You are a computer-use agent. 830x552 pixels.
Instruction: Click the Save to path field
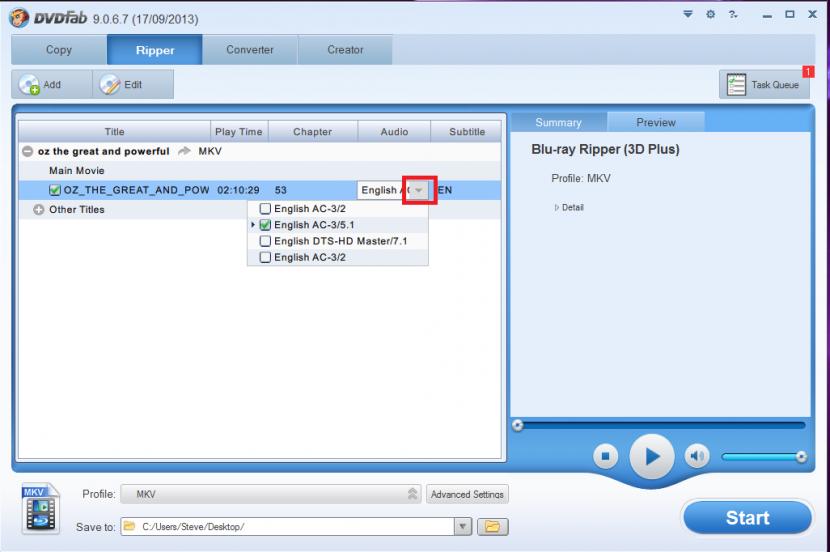click(x=287, y=527)
